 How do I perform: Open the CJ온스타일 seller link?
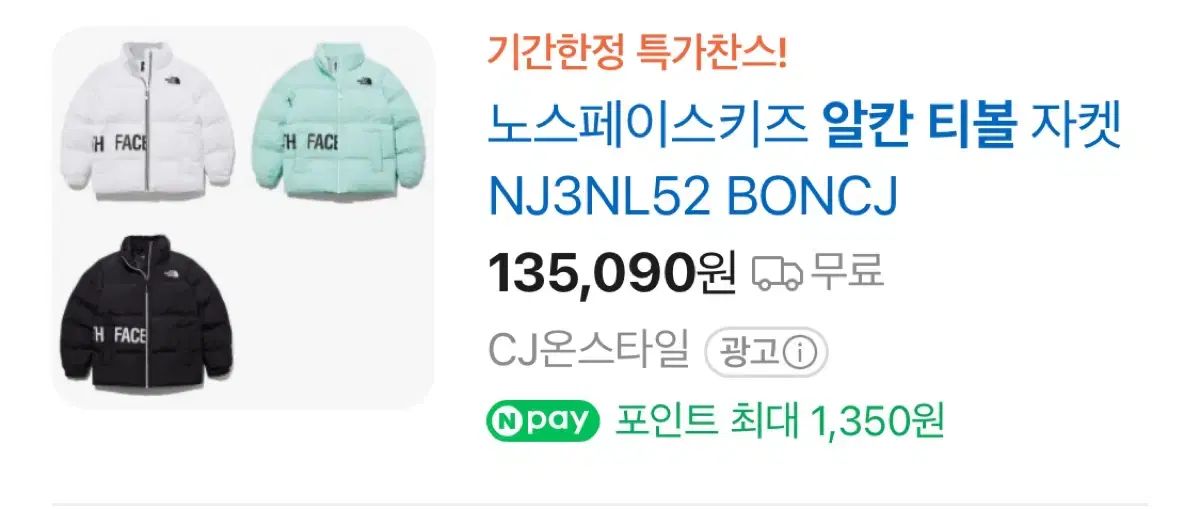tap(588, 351)
